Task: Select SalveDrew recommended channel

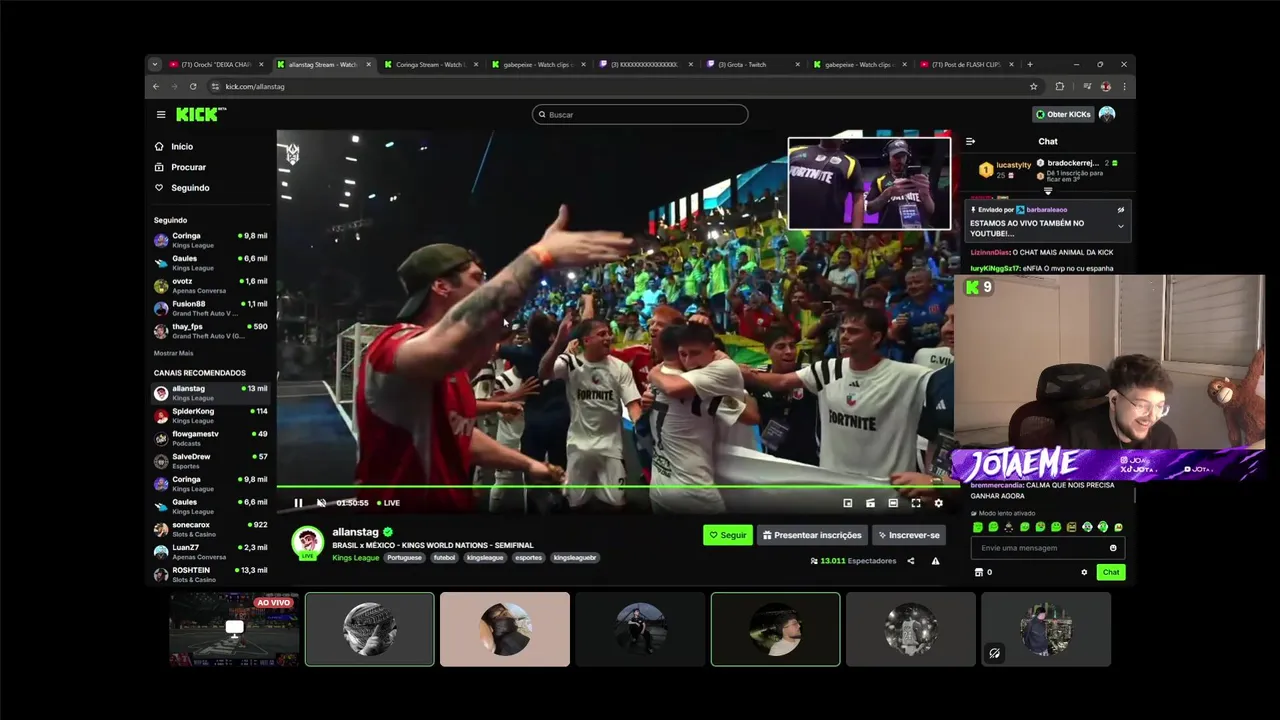Action: click(x=211, y=461)
